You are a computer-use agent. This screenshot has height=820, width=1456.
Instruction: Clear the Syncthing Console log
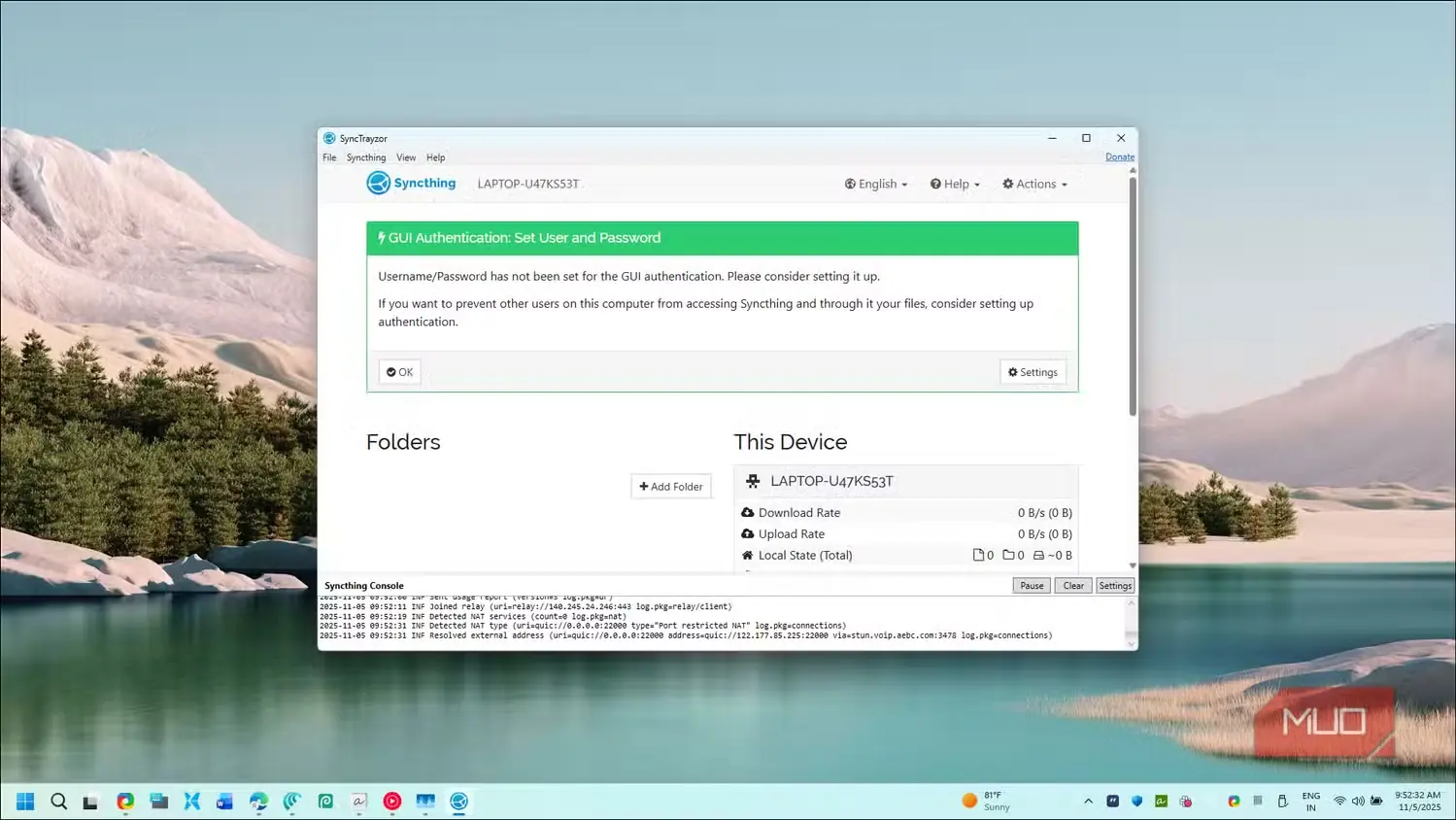point(1073,586)
